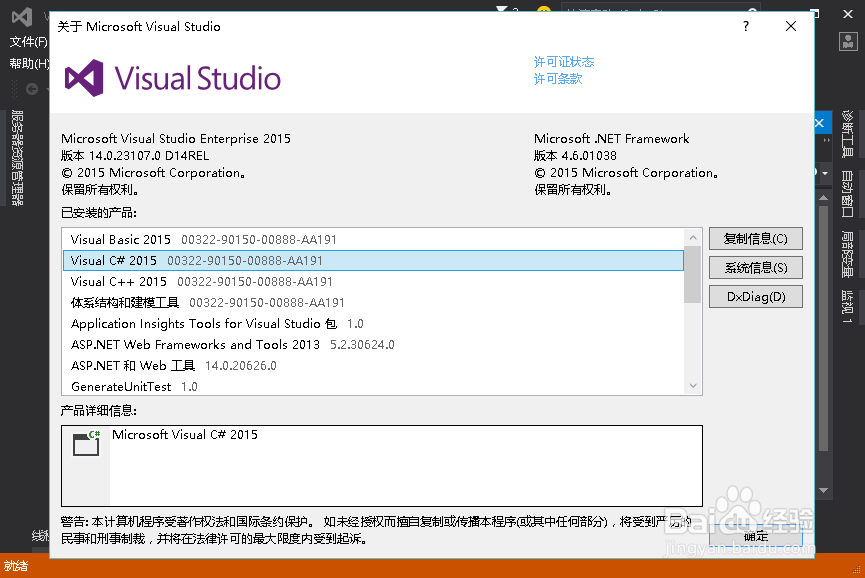
Task: Click the installed products scrollbar thumb
Action: [x=693, y=275]
